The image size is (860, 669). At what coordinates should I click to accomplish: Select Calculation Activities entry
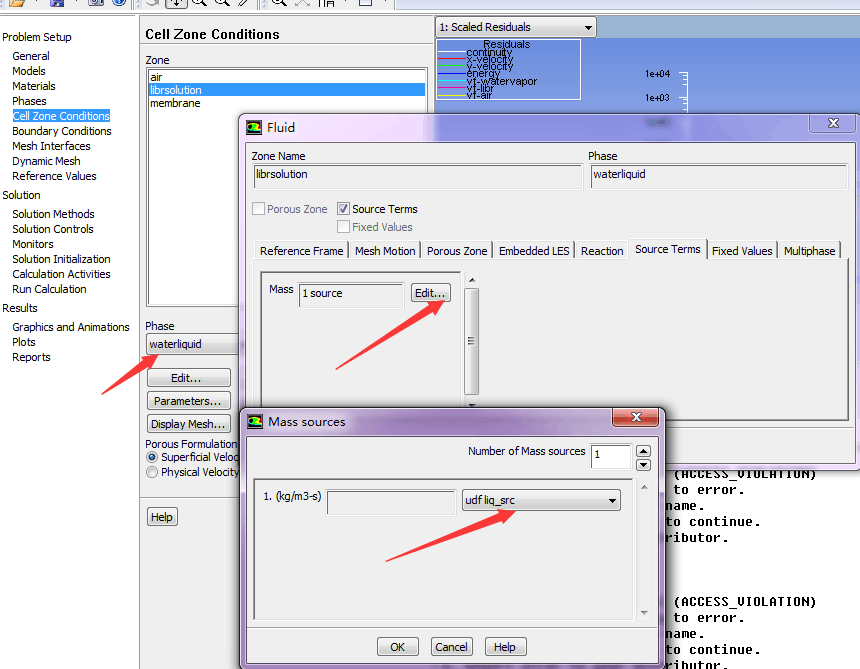(x=61, y=274)
